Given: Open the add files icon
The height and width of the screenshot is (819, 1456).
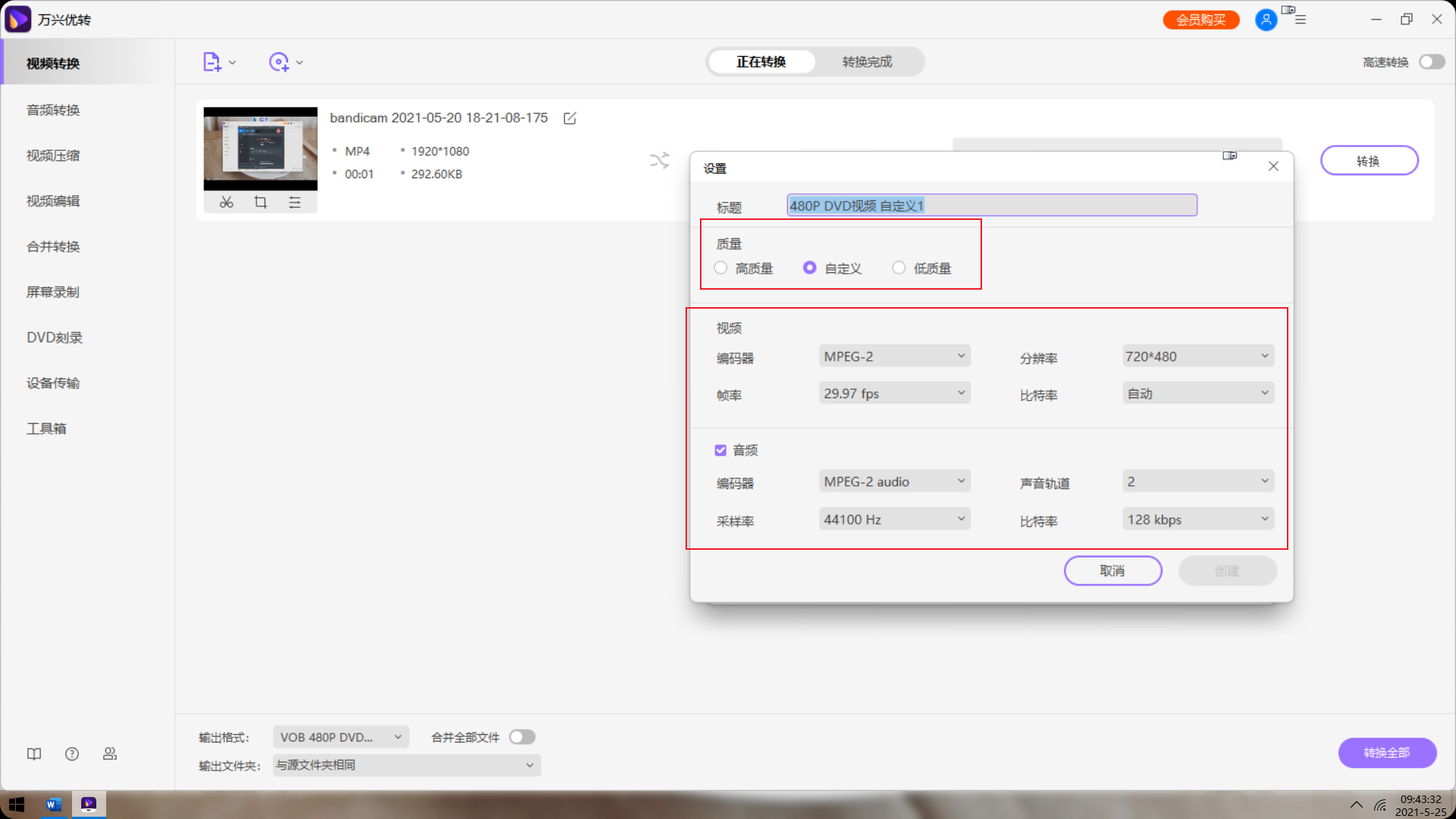Looking at the screenshot, I should [x=213, y=61].
